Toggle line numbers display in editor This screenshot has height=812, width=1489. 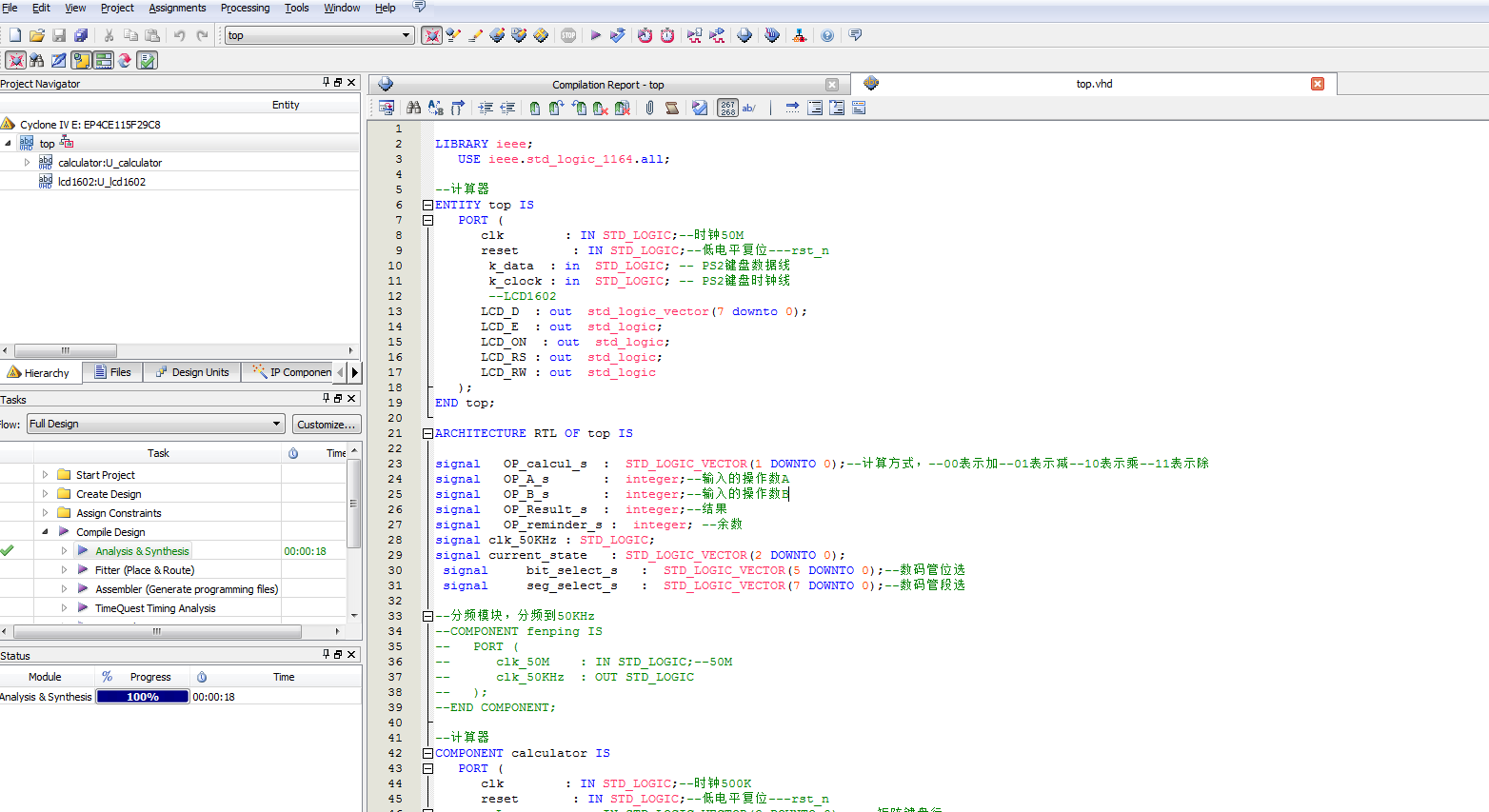727,108
